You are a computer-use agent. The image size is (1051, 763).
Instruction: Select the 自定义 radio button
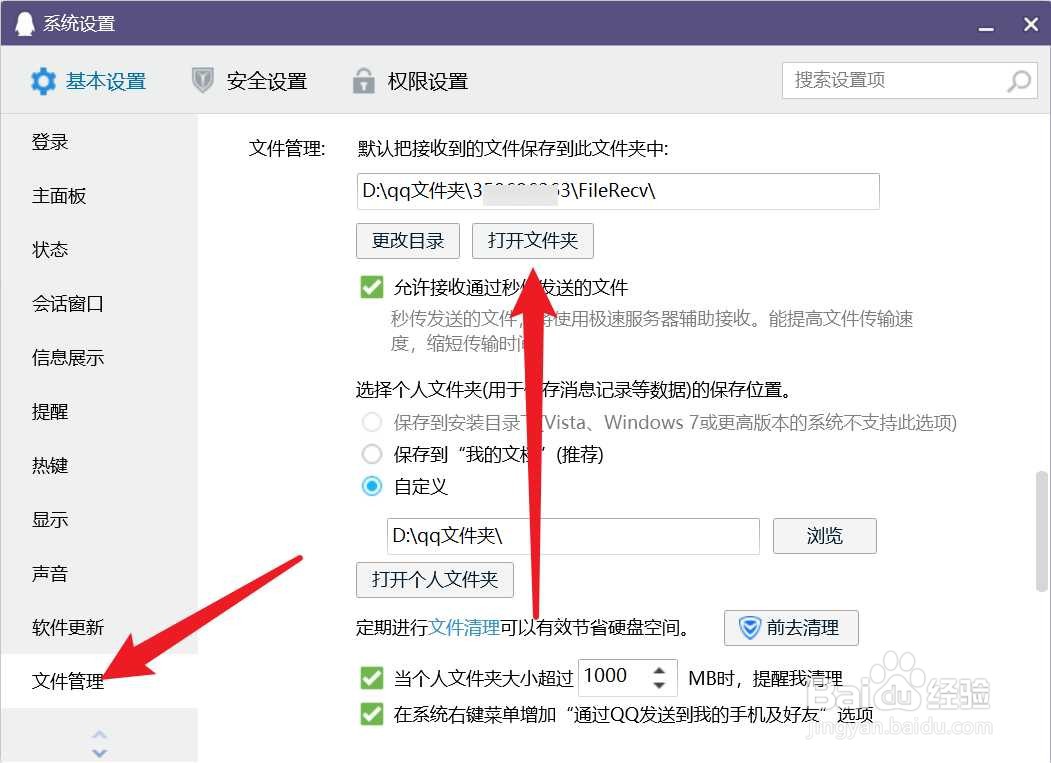tap(371, 486)
